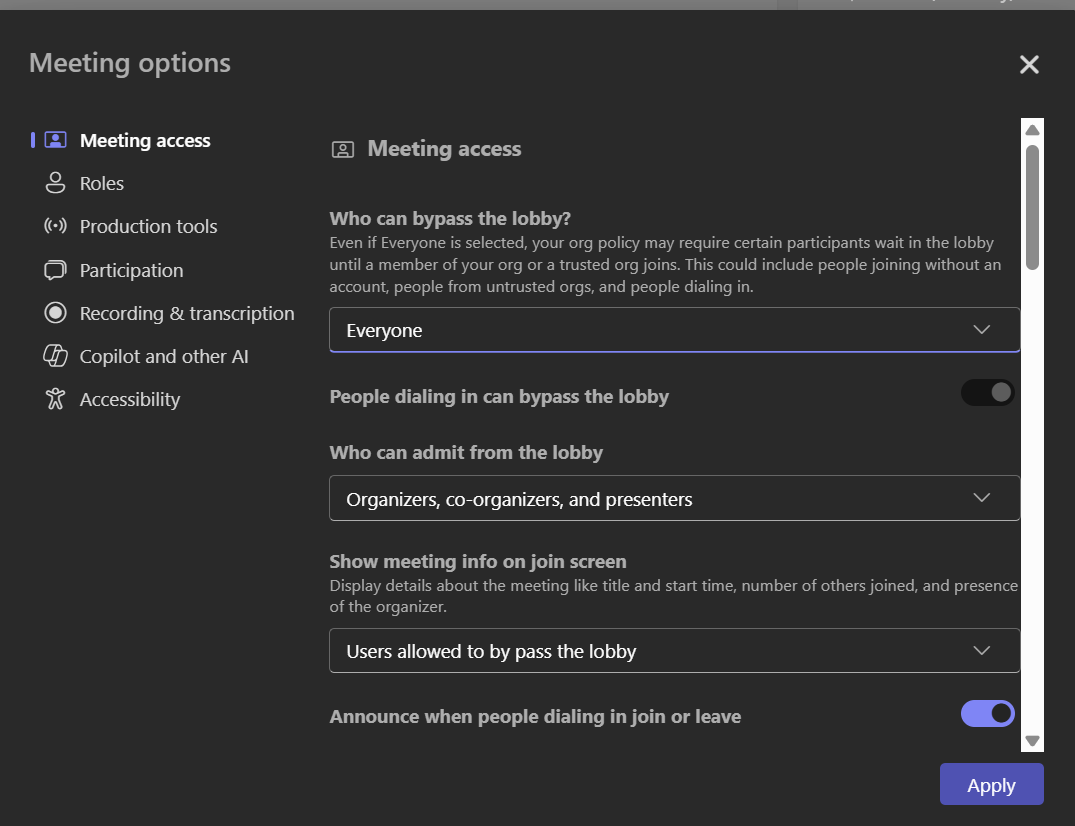Click the Copilot and other AI icon
This screenshot has width=1075, height=826.
pyautogui.click(x=56, y=356)
